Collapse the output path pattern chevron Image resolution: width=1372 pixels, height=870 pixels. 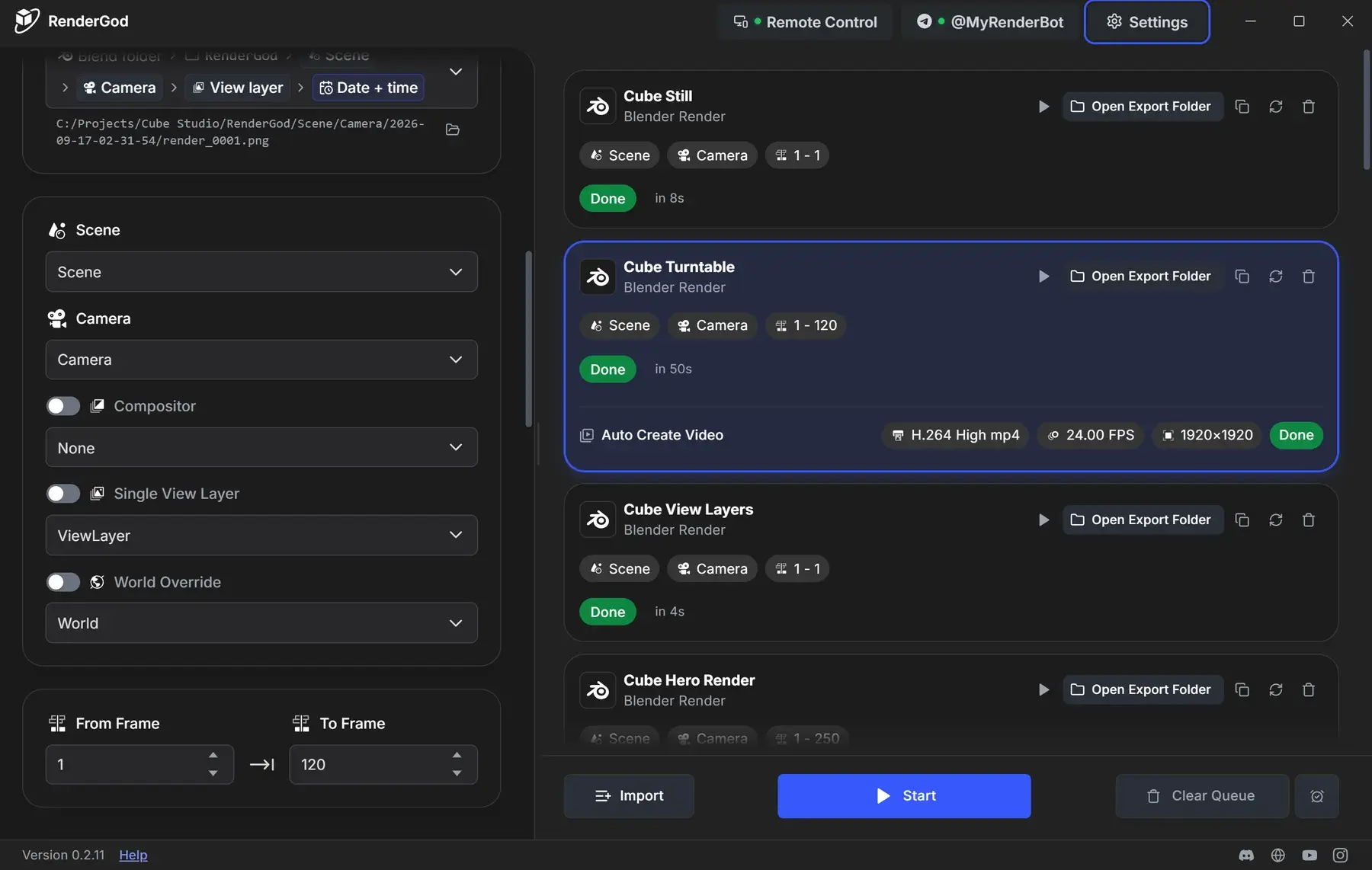coord(456,72)
